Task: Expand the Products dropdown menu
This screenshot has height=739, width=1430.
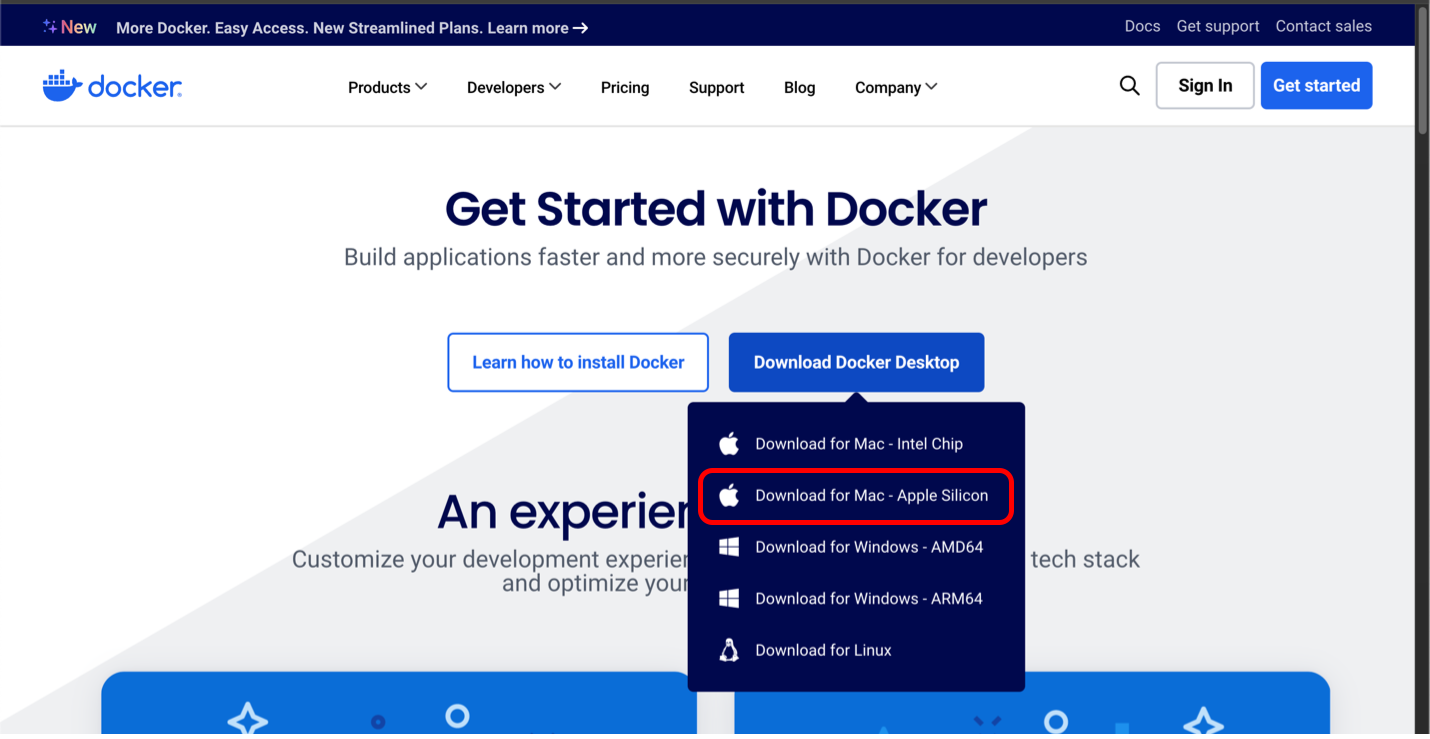Action: 387,88
